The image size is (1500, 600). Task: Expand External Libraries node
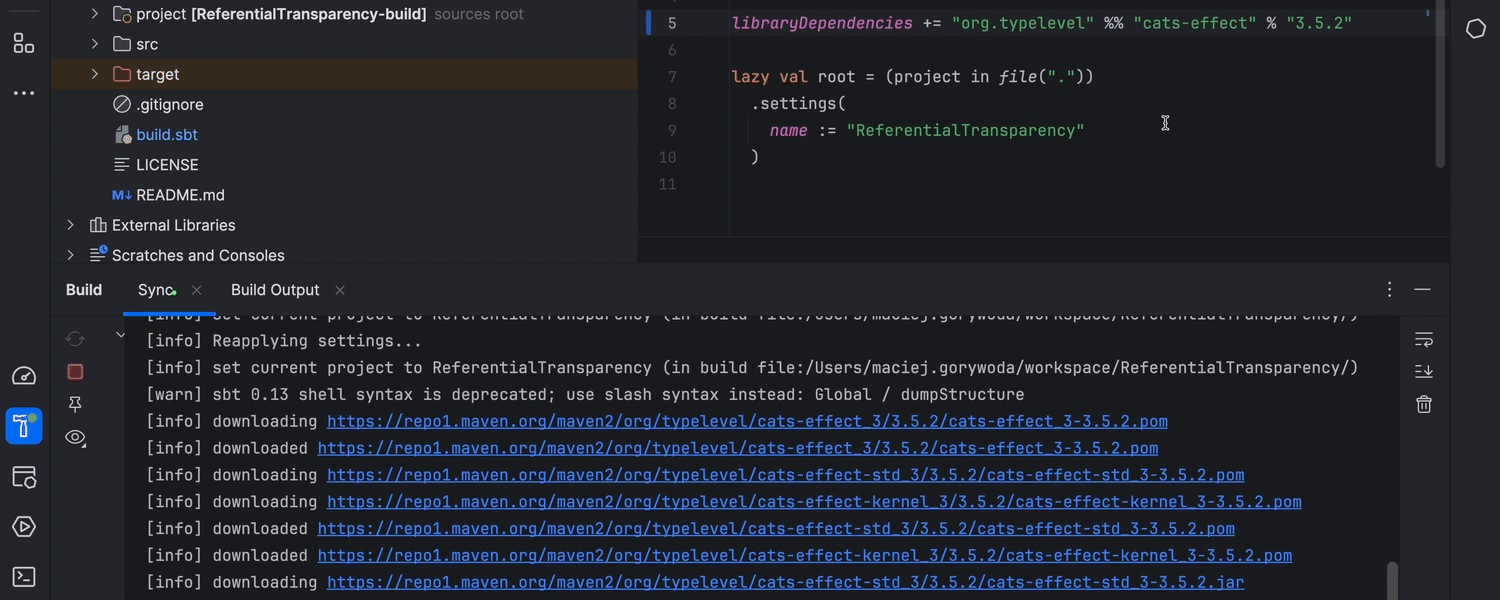pyautogui.click(x=70, y=225)
